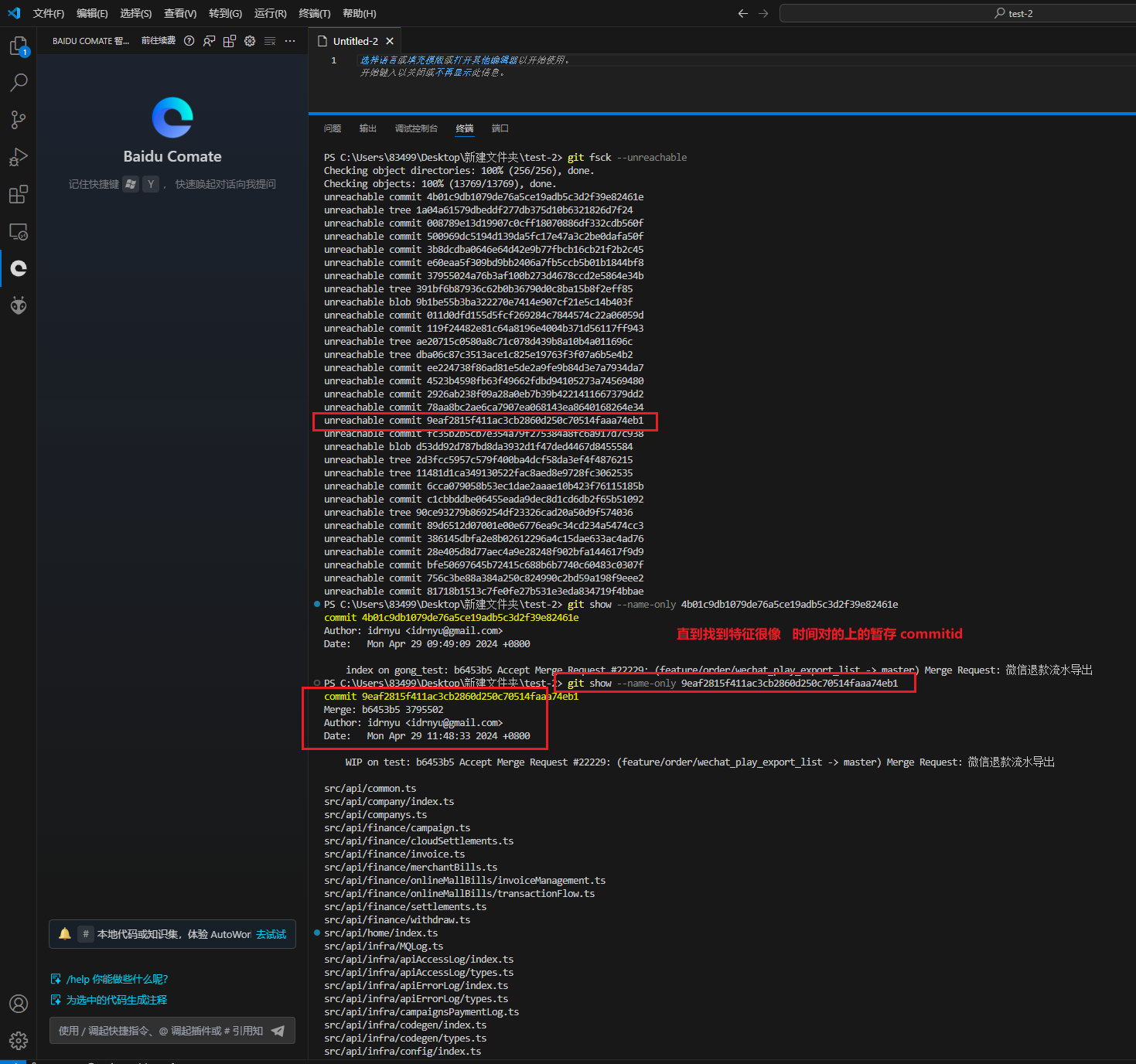Open the Search view in the activity bar
This screenshot has height=1064, width=1136.
pyautogui.click(x=19, y=82)
